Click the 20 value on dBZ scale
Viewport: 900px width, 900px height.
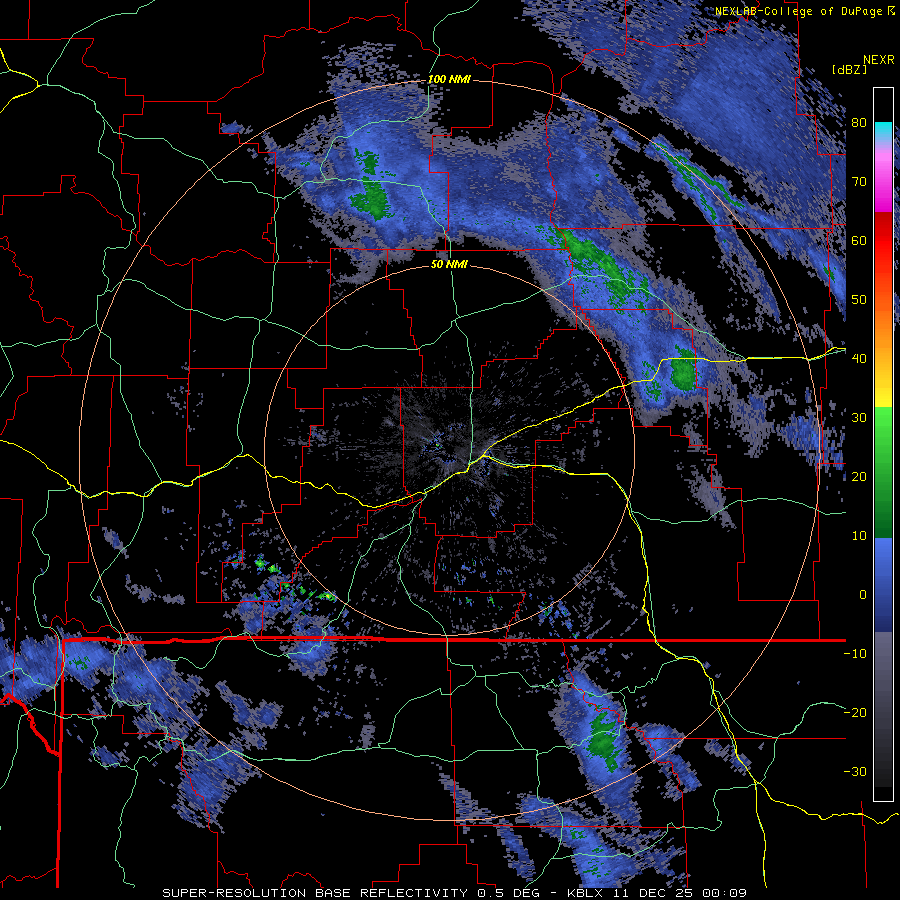[x=859, y=476]
